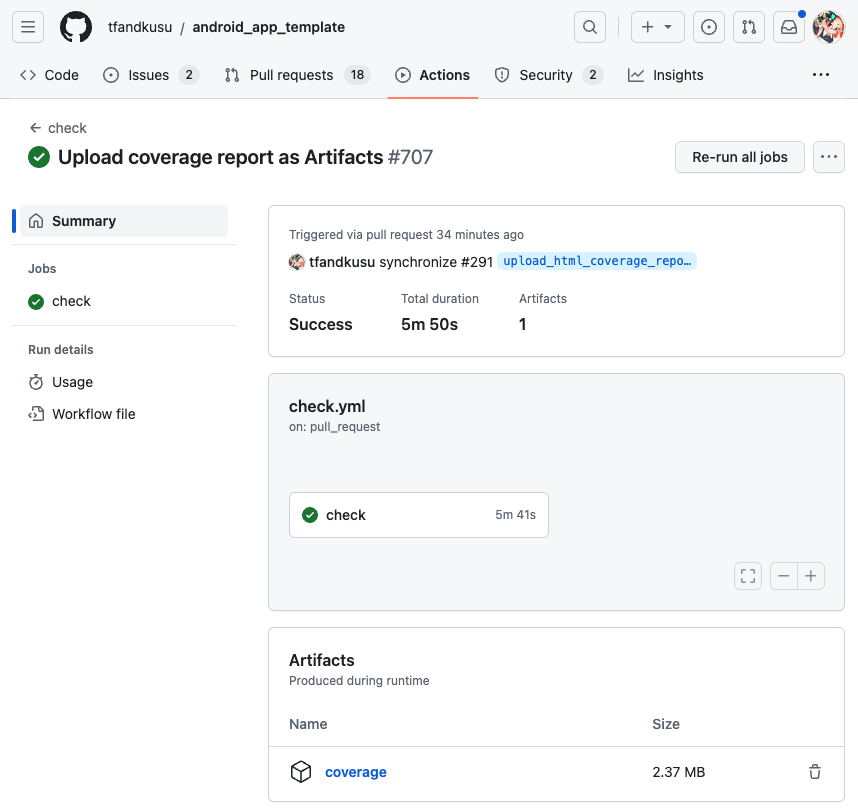
Task: Click the tfandkusu owner link in header
Action: coord(140,27)
